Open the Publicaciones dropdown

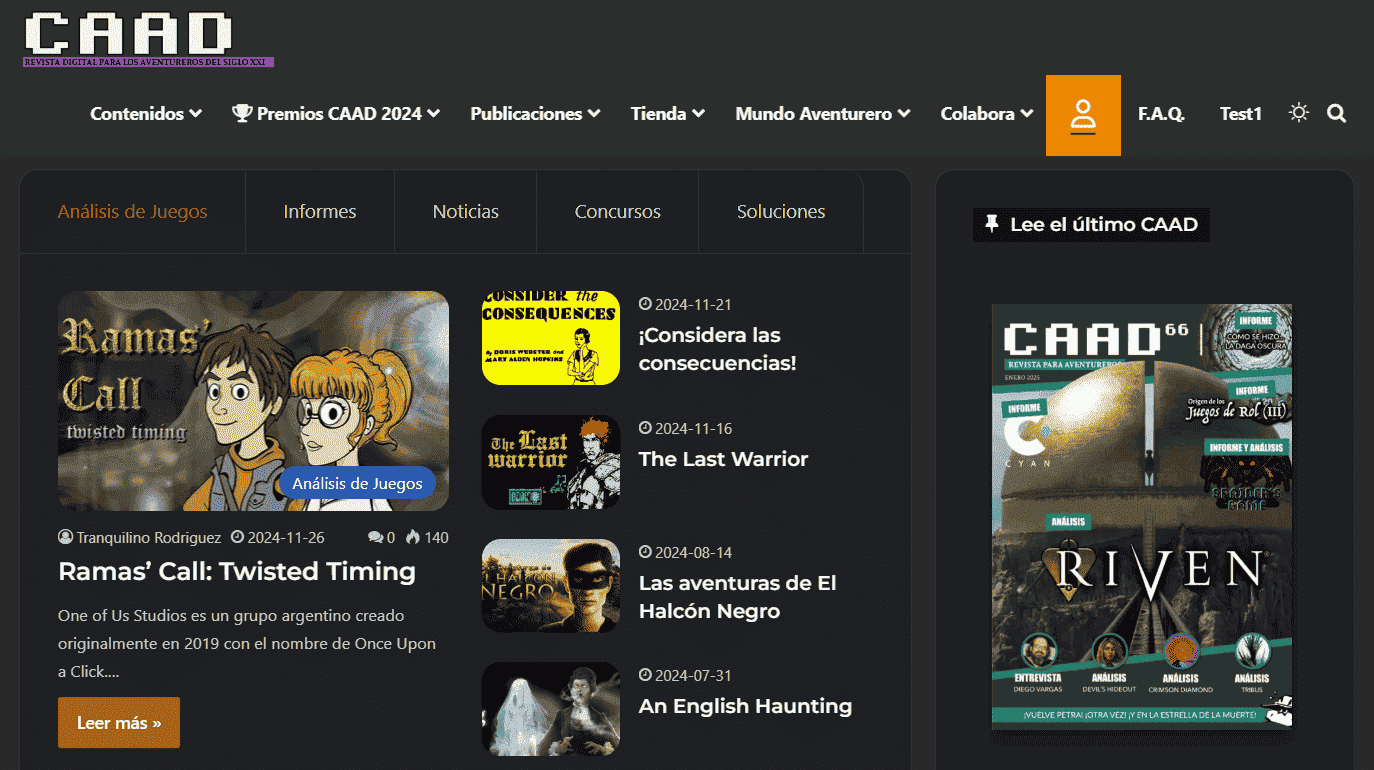tap(535, 114)
